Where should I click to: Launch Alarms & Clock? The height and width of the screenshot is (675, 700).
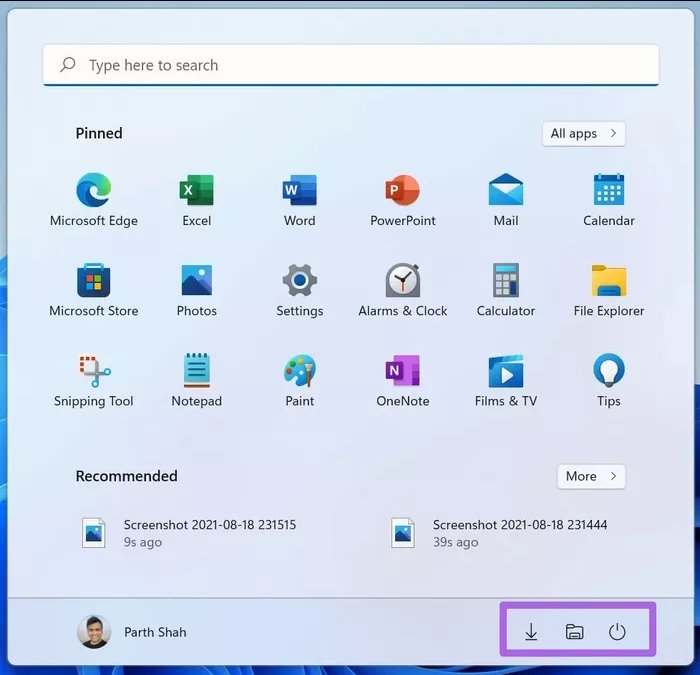point(403,291)
